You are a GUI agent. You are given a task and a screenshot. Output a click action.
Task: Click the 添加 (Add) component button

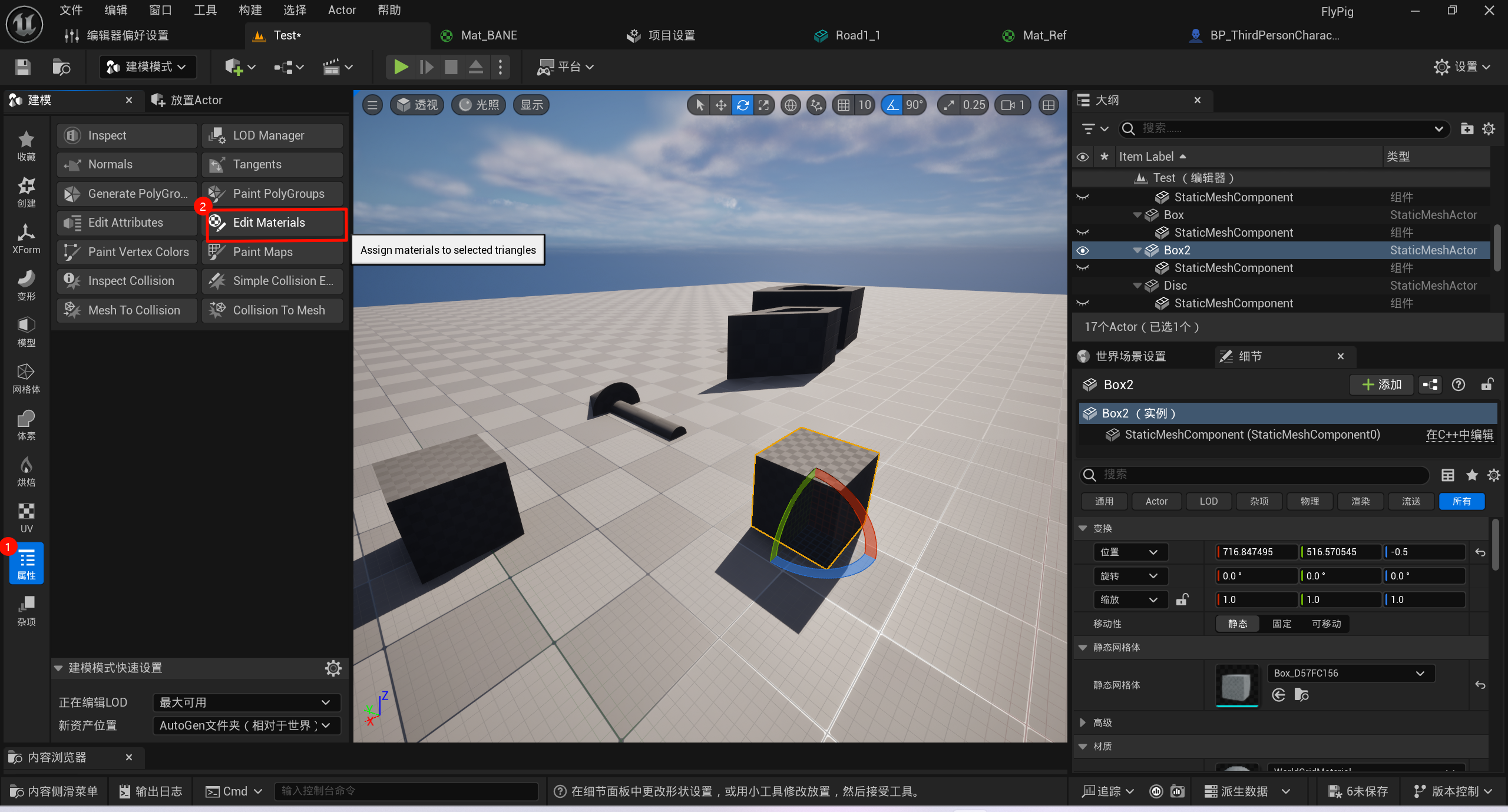[1381, 385]
